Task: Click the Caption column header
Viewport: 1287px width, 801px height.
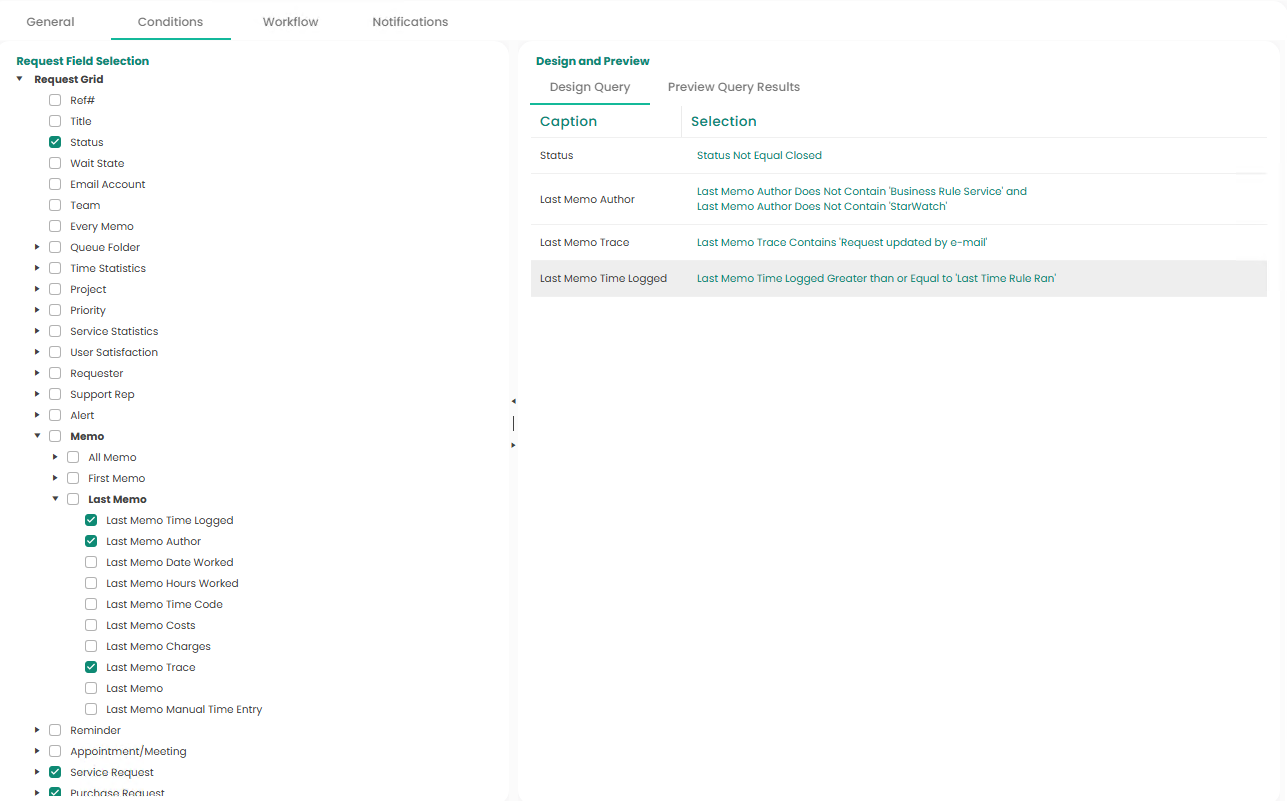Action: 568,121
